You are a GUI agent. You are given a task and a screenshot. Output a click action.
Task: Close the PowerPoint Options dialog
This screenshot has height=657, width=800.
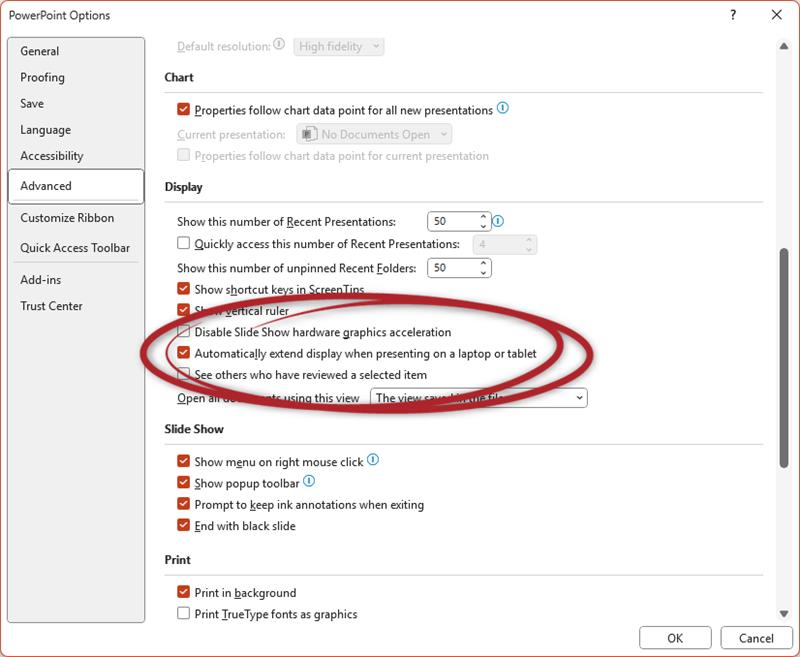pyautogui.click(x=777, y=15)
